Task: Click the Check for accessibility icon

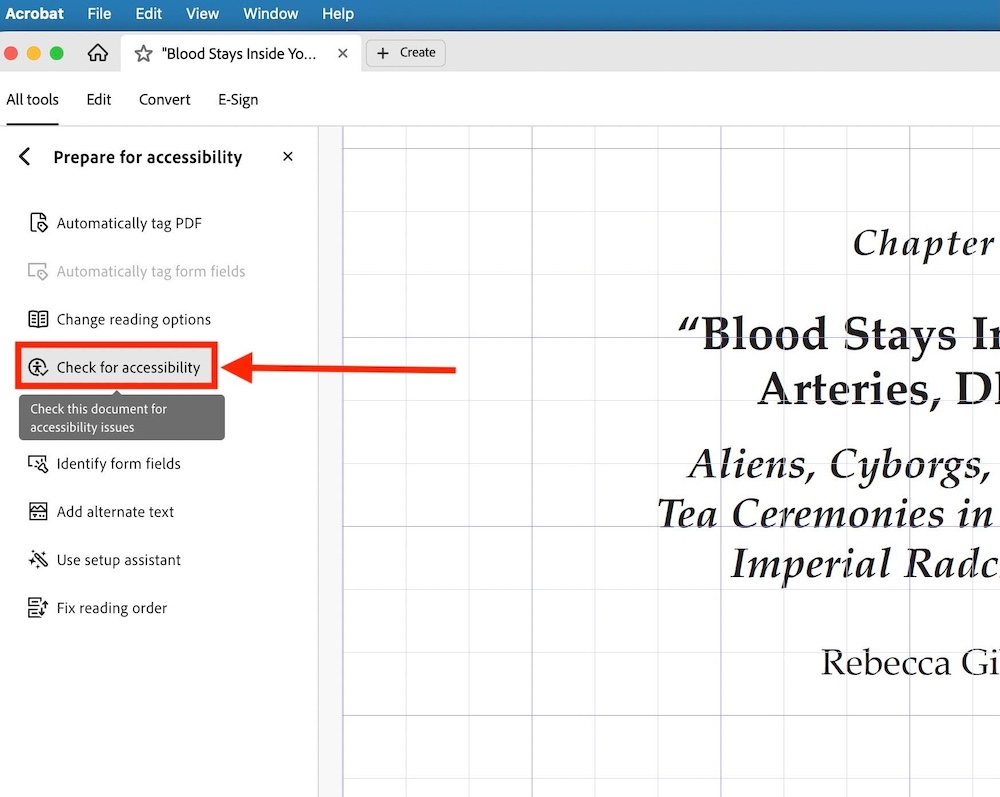Action: 38,367
